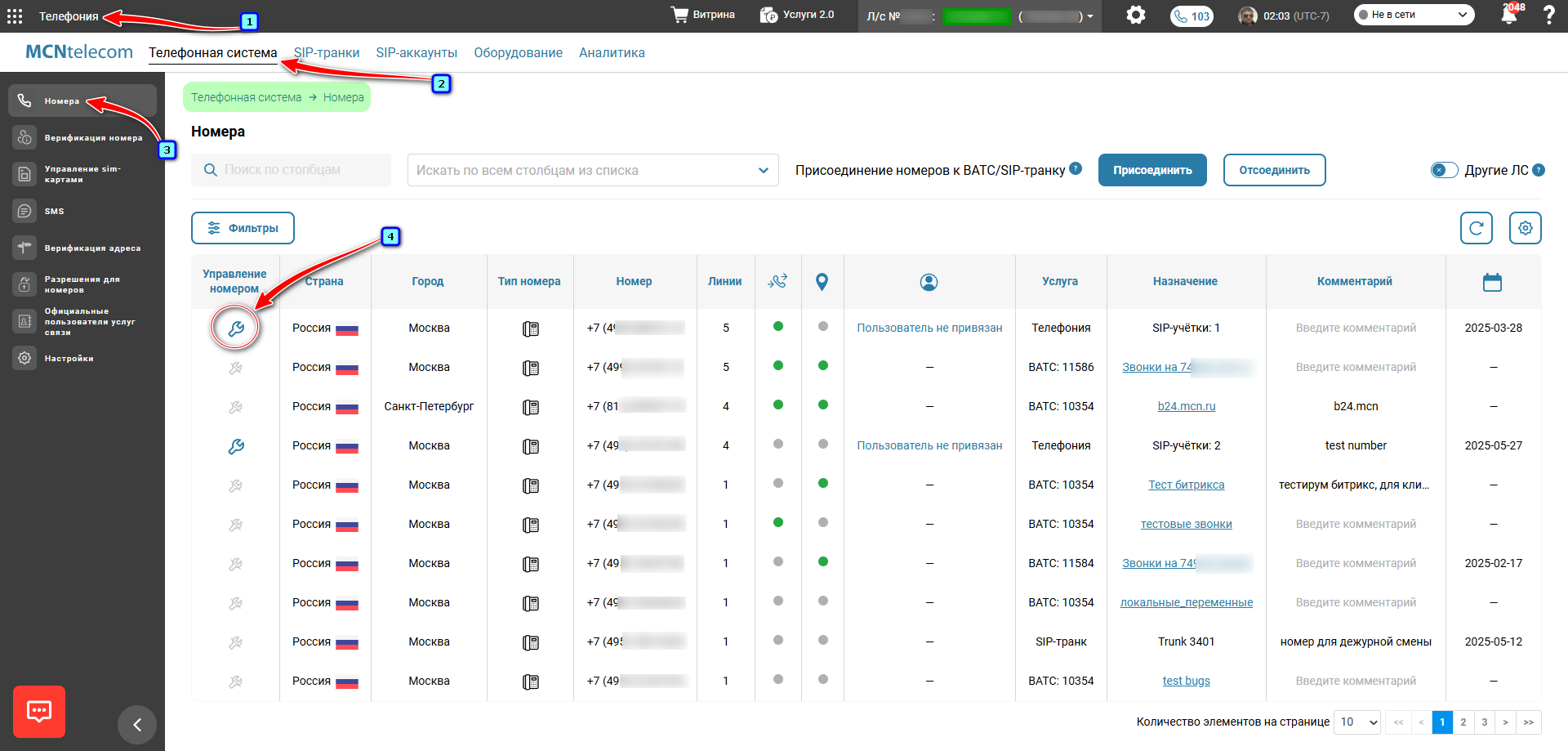Click Пользователь не привязан in first row
The width and height of the screenshot is (1568, 751).
point(929,328)
